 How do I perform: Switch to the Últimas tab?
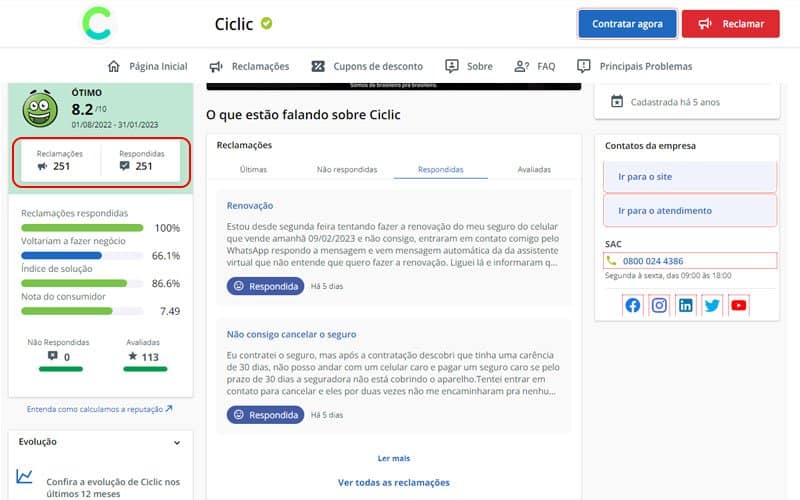(253, 169)
